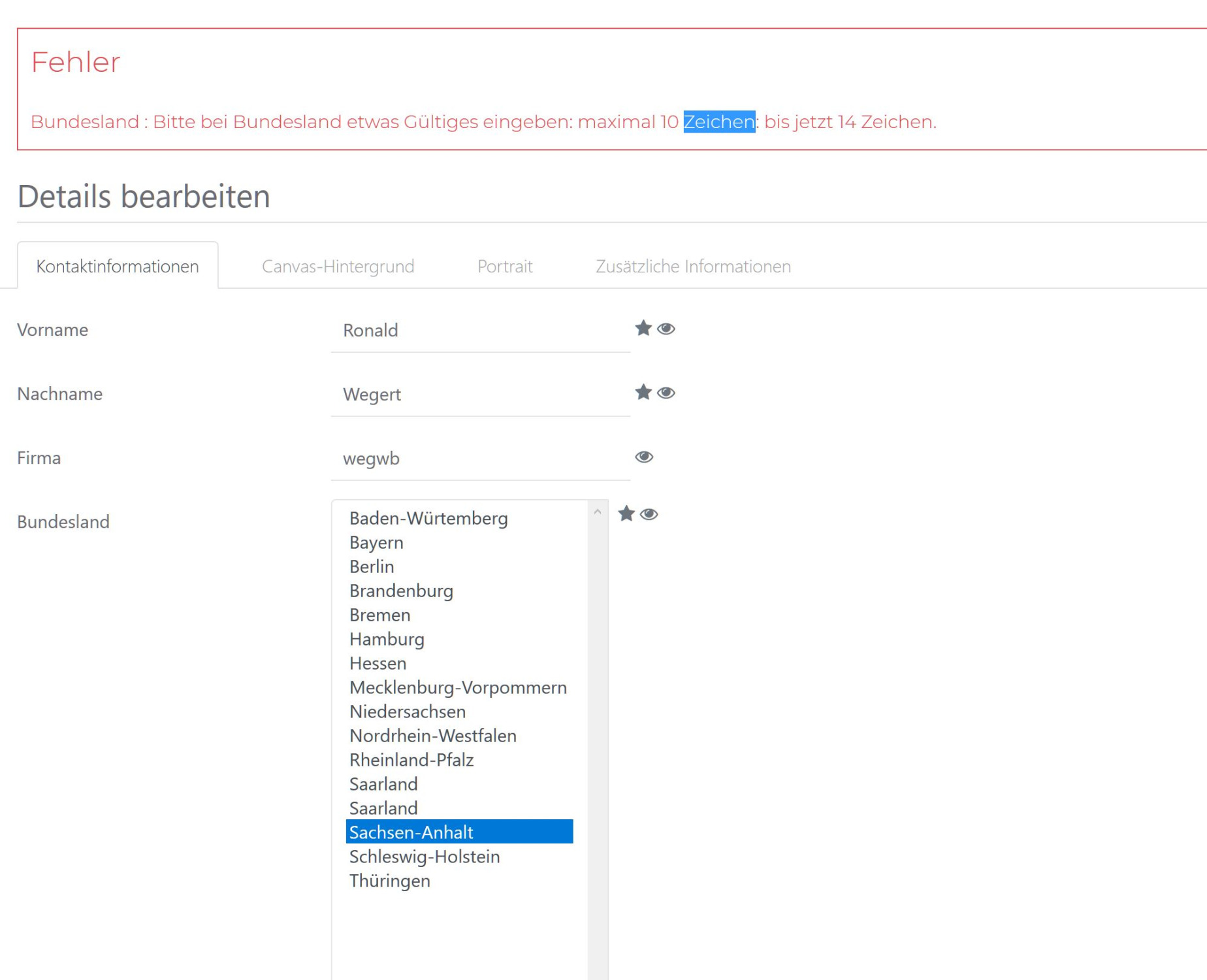
Task: Click the Bundesland list scroll-up arrow
Action: click(597, 512)
